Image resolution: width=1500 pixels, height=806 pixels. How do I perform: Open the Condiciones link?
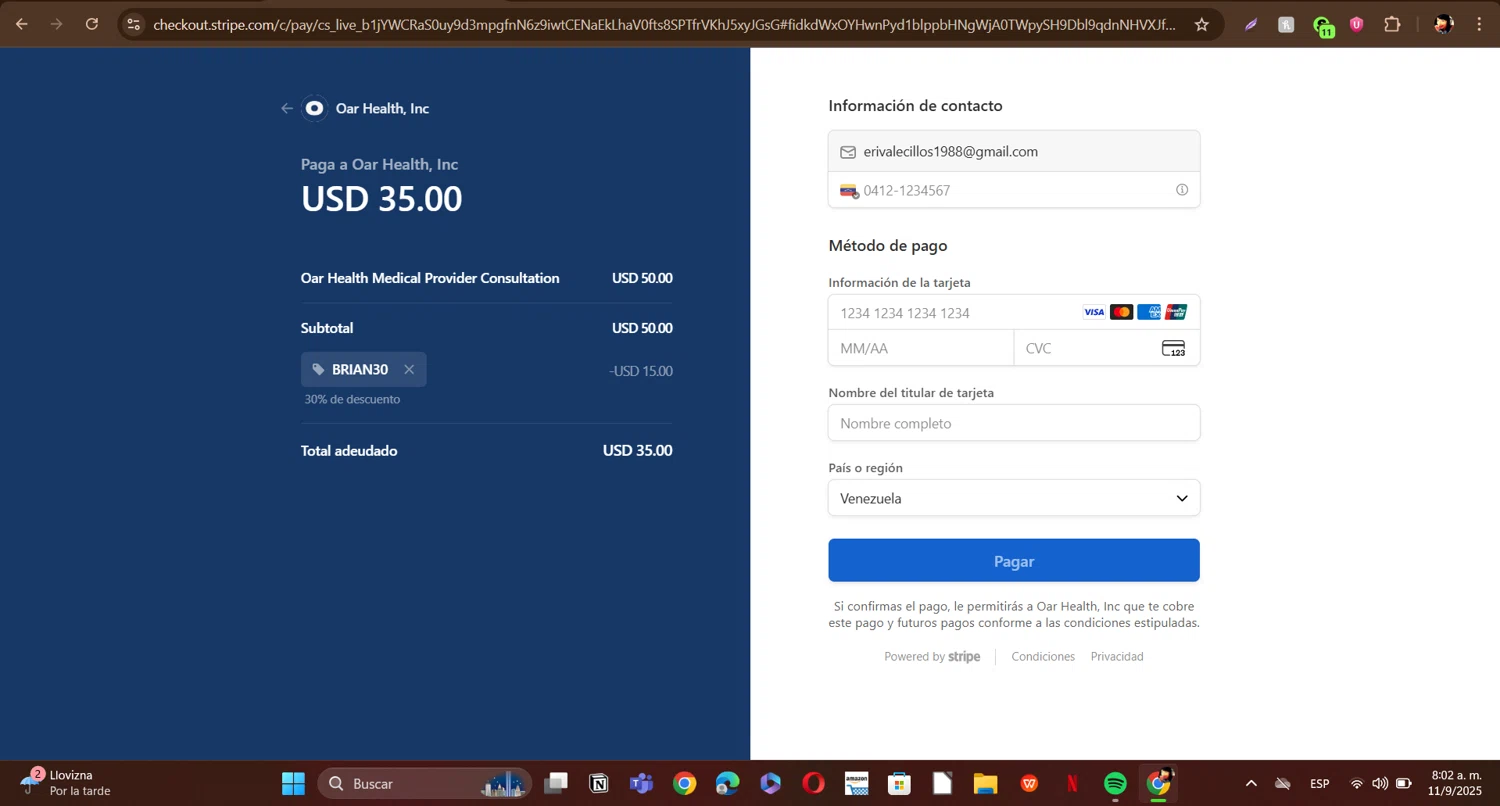click(x=1043, y=657)
